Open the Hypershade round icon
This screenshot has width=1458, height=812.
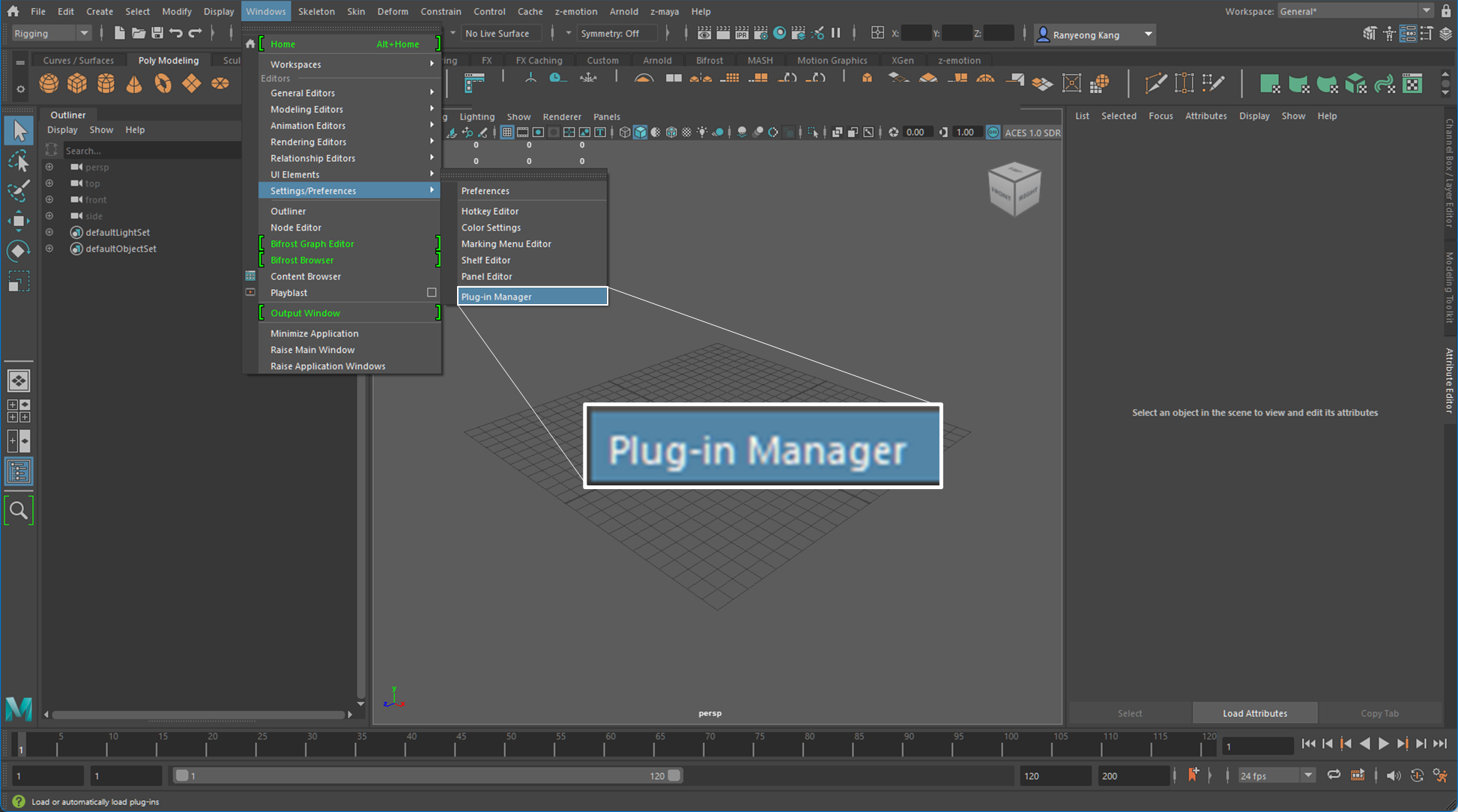coord(780,33)
